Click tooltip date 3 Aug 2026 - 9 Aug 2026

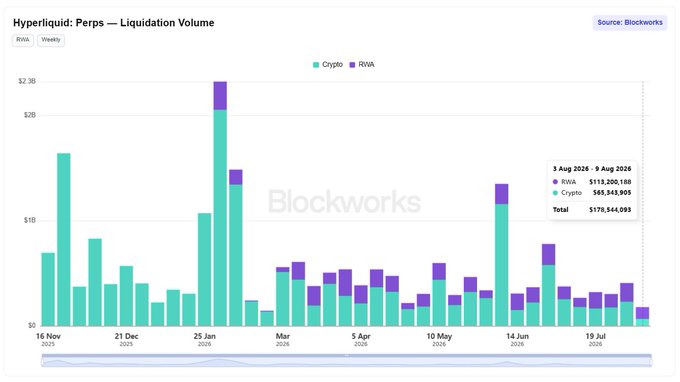(592, 169)
